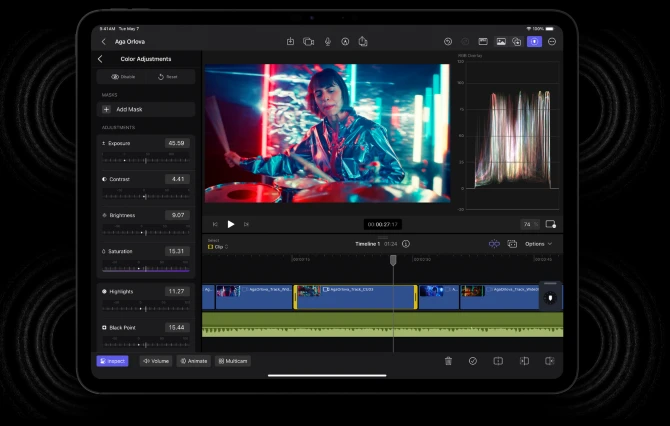Open the Multicam tab
Image resolution: width=670 pixels, height=426 pixels.
click(233, 361)
